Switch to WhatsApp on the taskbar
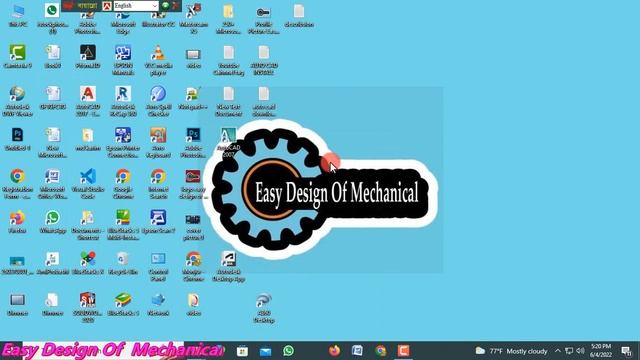Viewport: 640px width, 360px height. pos(288,351)
